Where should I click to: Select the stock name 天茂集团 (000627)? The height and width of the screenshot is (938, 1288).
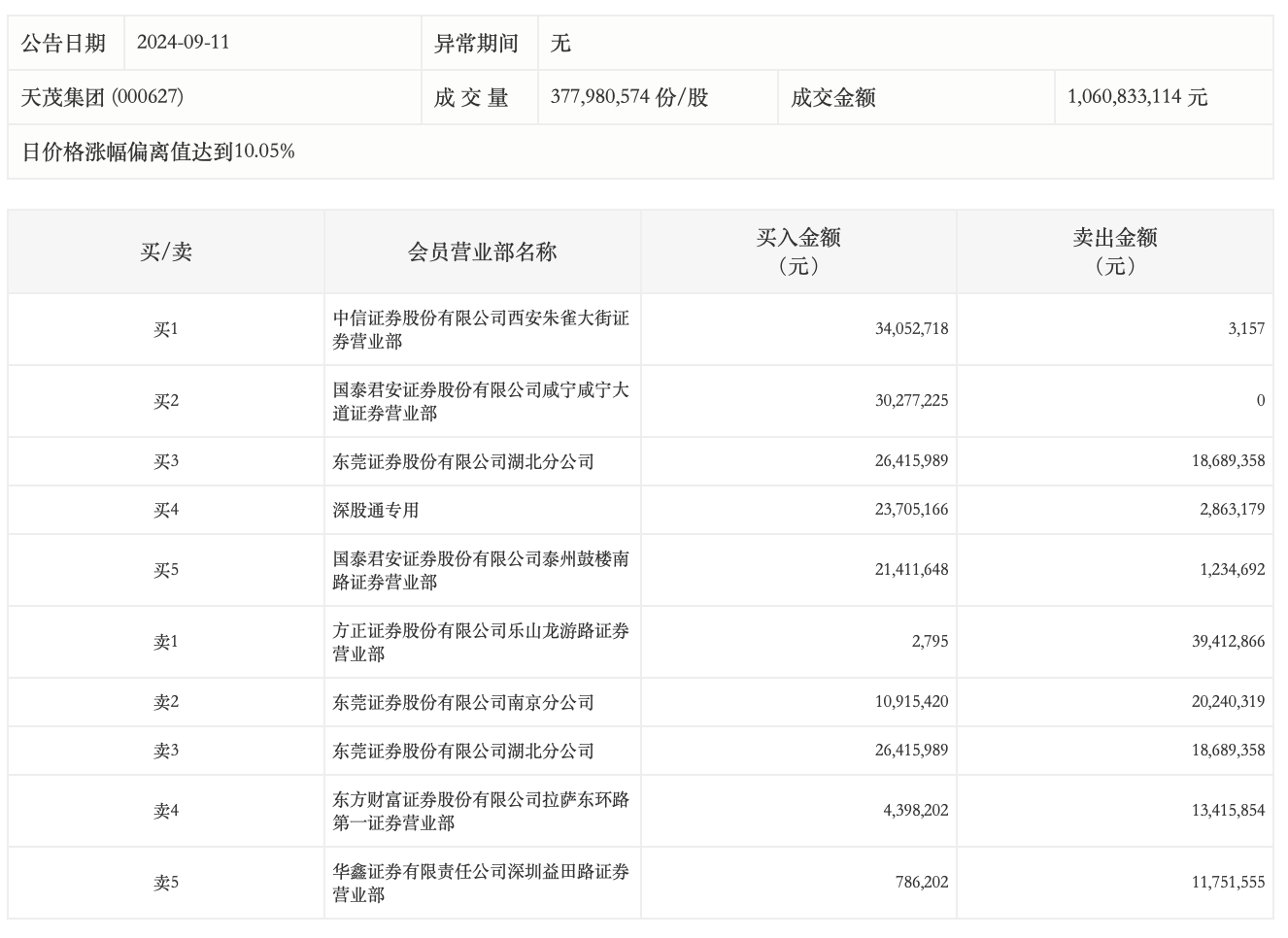(x=102, y=97)
